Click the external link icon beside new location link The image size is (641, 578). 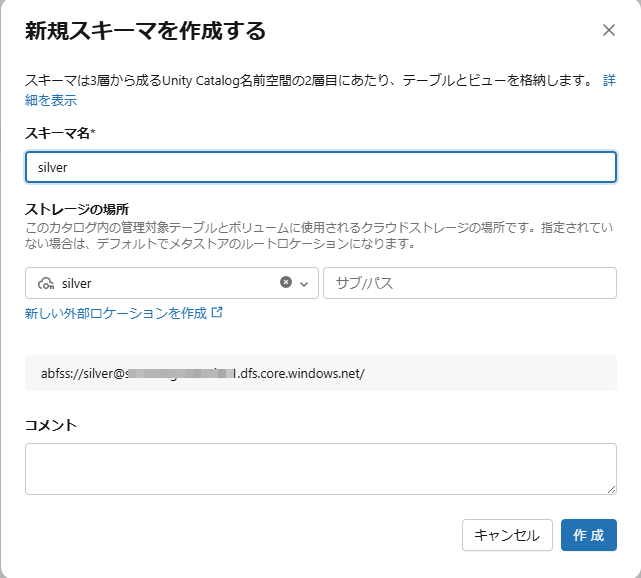coord(217,313)
